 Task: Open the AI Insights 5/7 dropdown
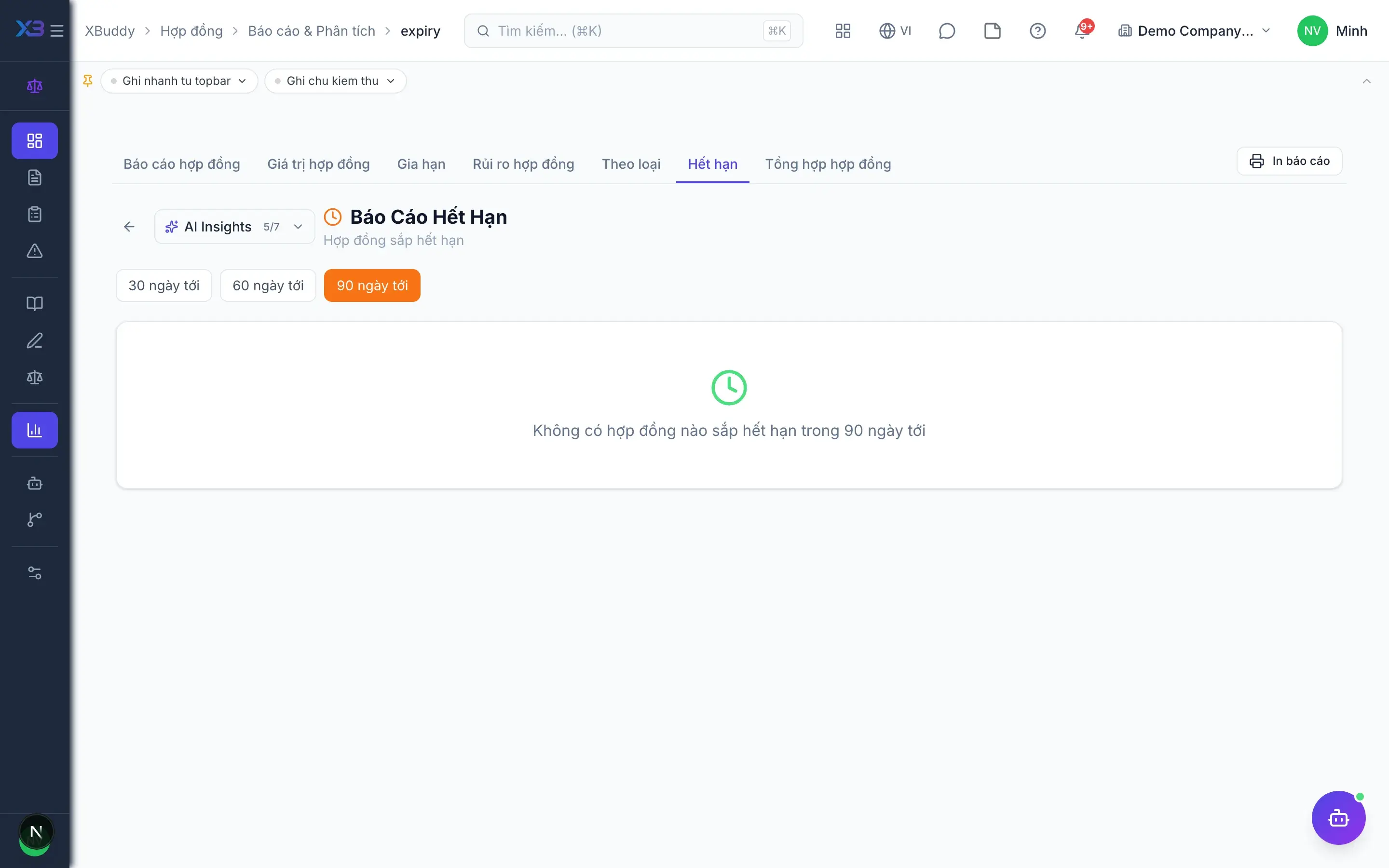[234, 227]
